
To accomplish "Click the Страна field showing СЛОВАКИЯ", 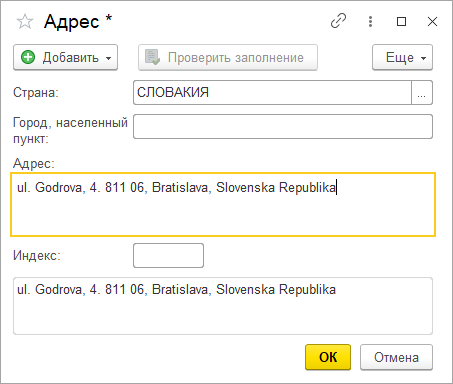I will click(272, 92).
